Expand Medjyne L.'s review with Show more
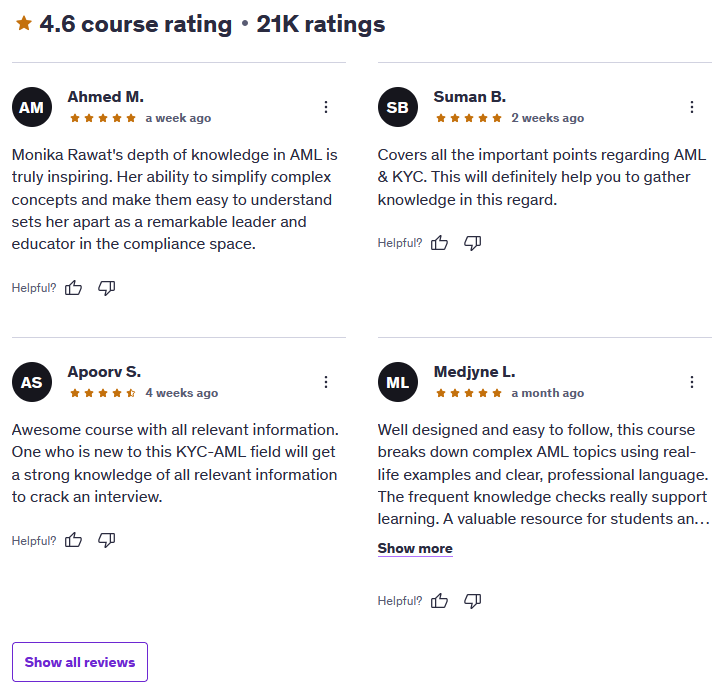Image resolution: width=725 pixels, height=694 pixels. [415, 548]
